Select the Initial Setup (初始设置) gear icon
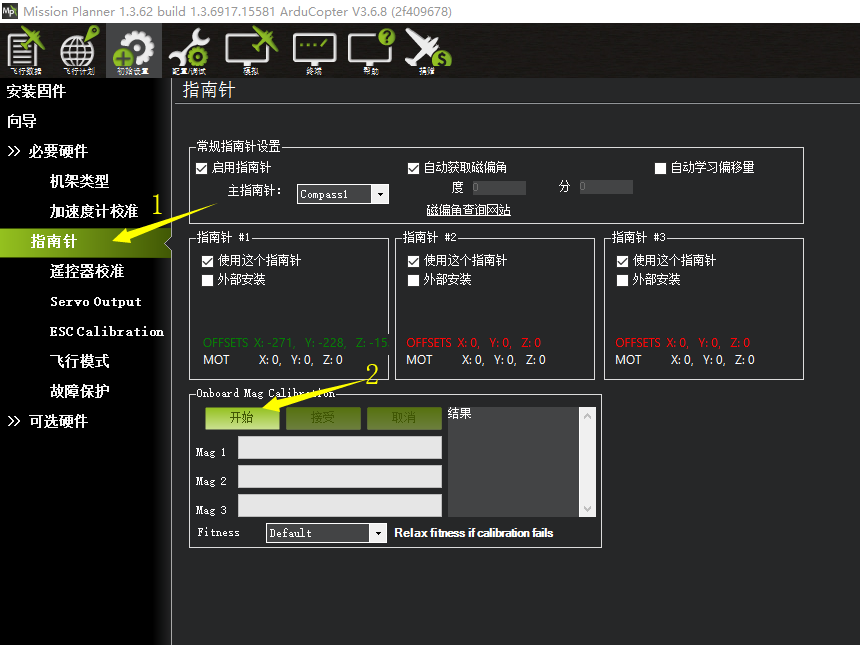This screenshot has width=860, height=645. pos(133,50)
